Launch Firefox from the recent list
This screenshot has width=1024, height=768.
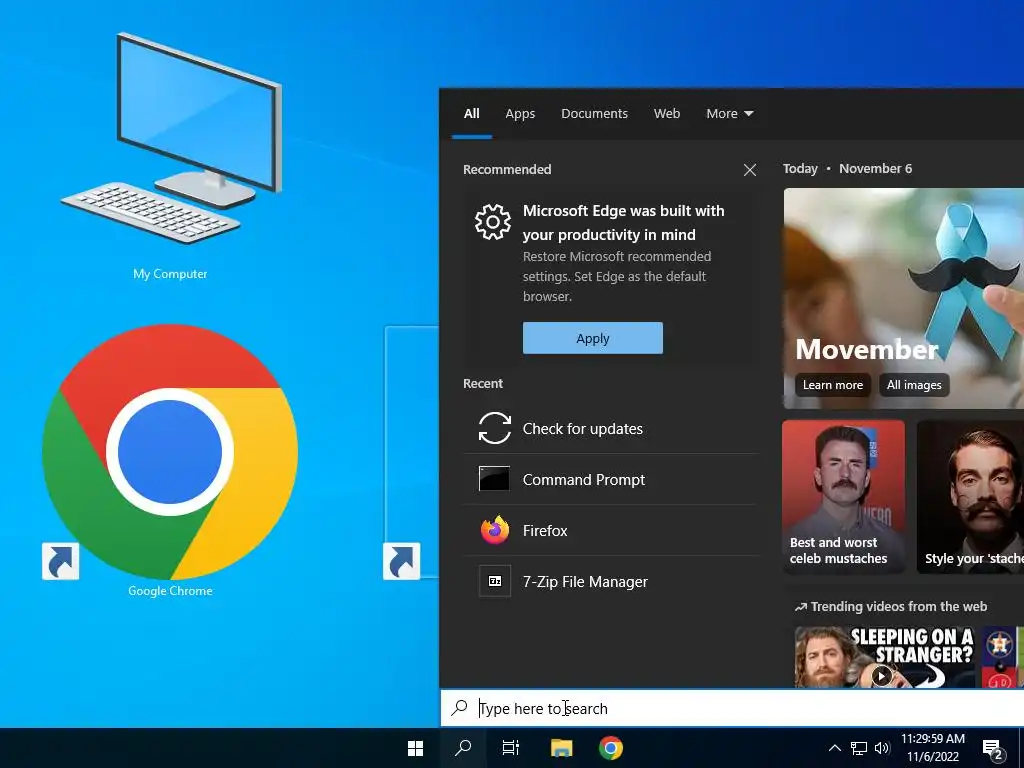pos(611,530)
